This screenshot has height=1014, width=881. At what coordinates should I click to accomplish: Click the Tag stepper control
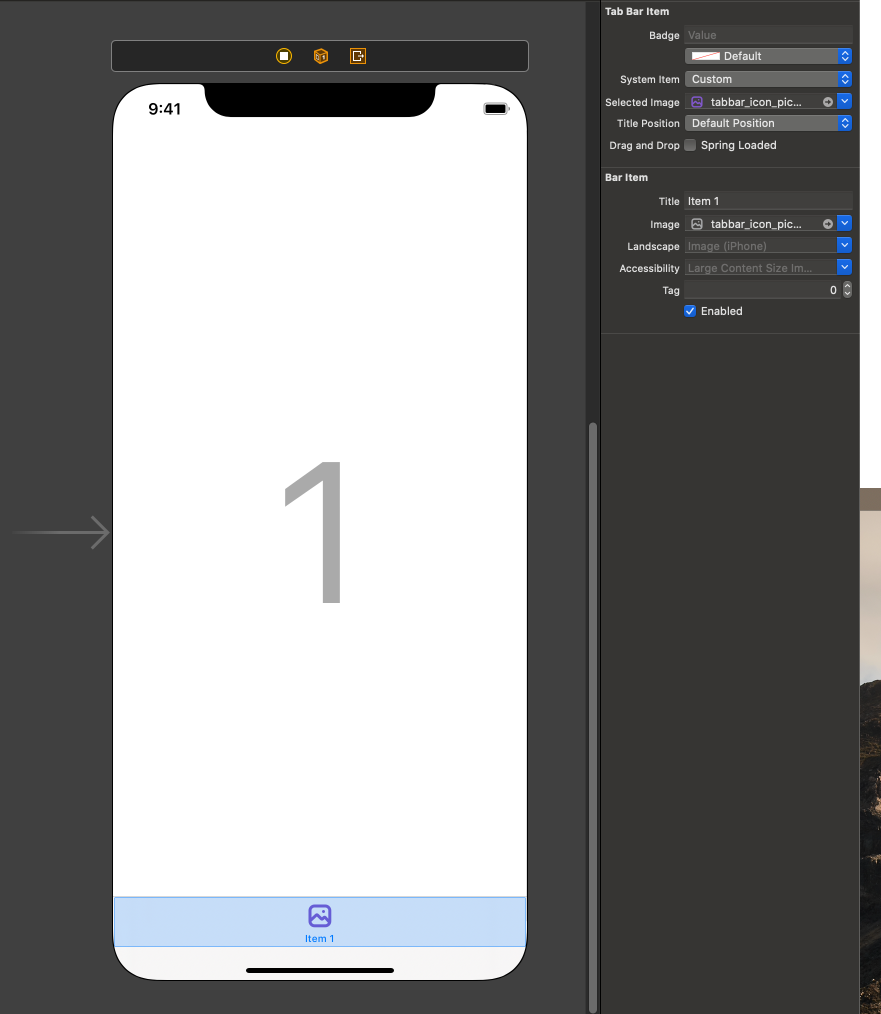847,290
